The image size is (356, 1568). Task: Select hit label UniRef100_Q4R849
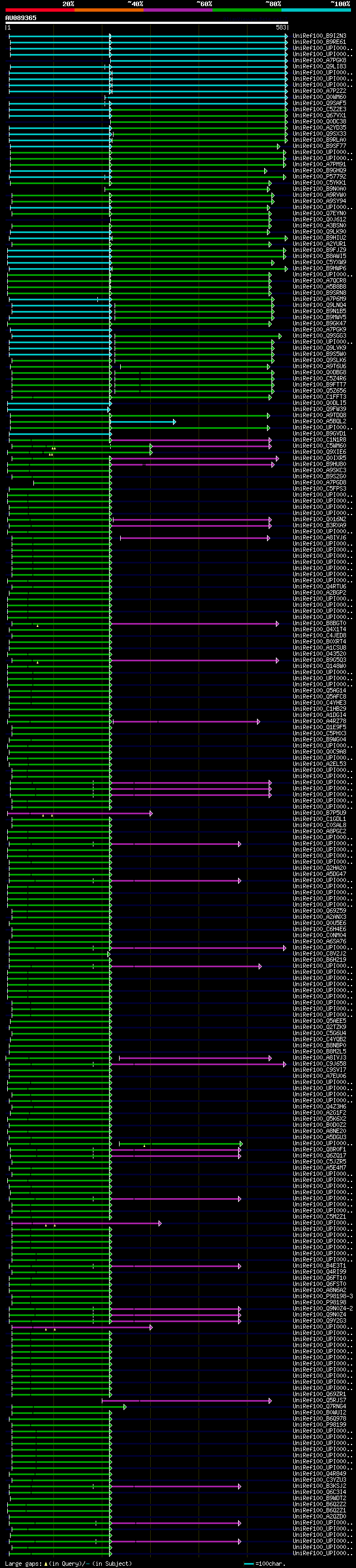tap(319, 1473)
